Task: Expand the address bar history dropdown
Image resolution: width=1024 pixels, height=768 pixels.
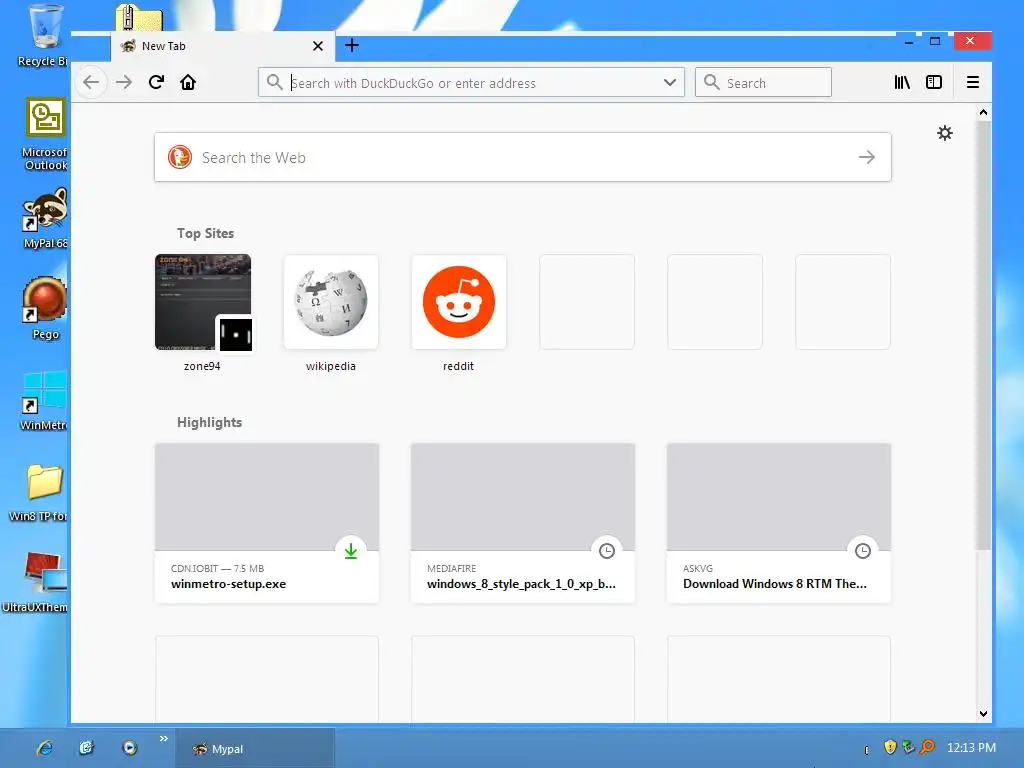Action: (x=669, y=83)
